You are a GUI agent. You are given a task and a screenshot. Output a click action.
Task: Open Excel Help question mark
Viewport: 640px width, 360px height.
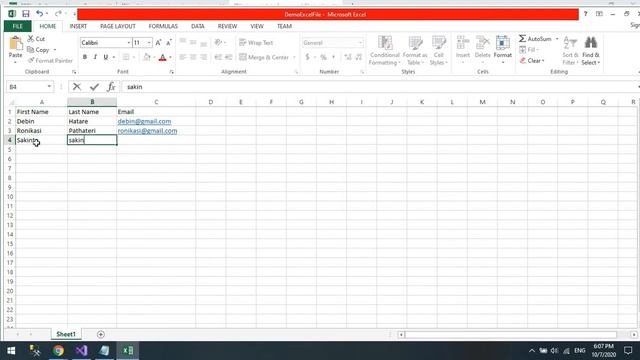tap(585, 14)
